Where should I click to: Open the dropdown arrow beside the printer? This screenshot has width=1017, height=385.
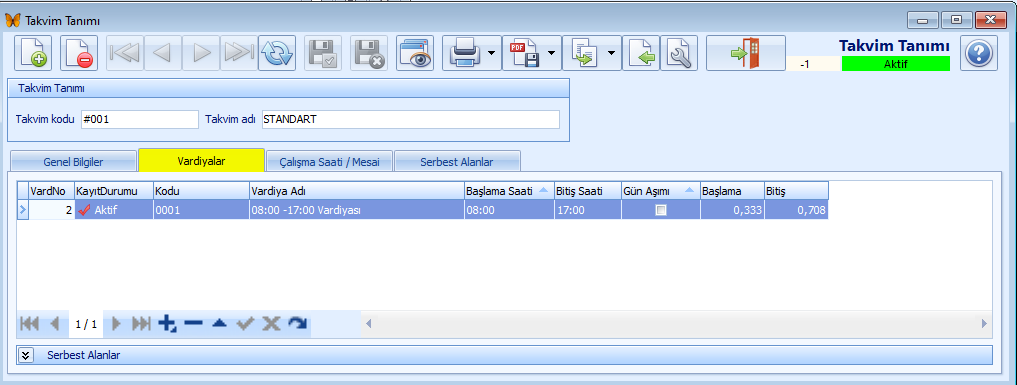(x=492, y=53)
